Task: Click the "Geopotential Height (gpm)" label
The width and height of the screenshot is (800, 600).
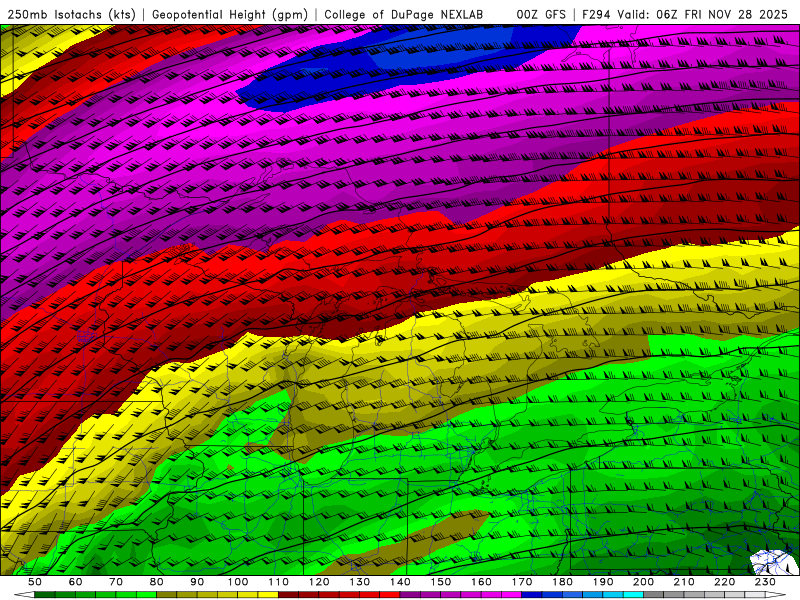Action: pyautogui.click(x=230, y=15)
